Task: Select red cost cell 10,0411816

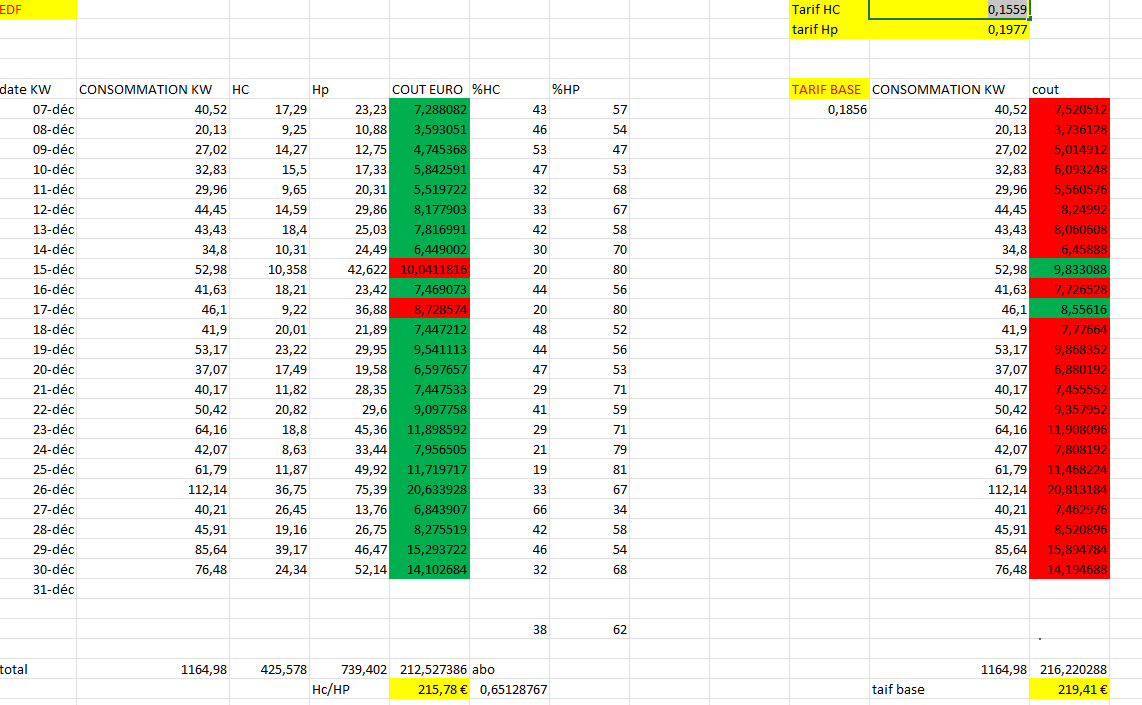Action: pos(429,269)
